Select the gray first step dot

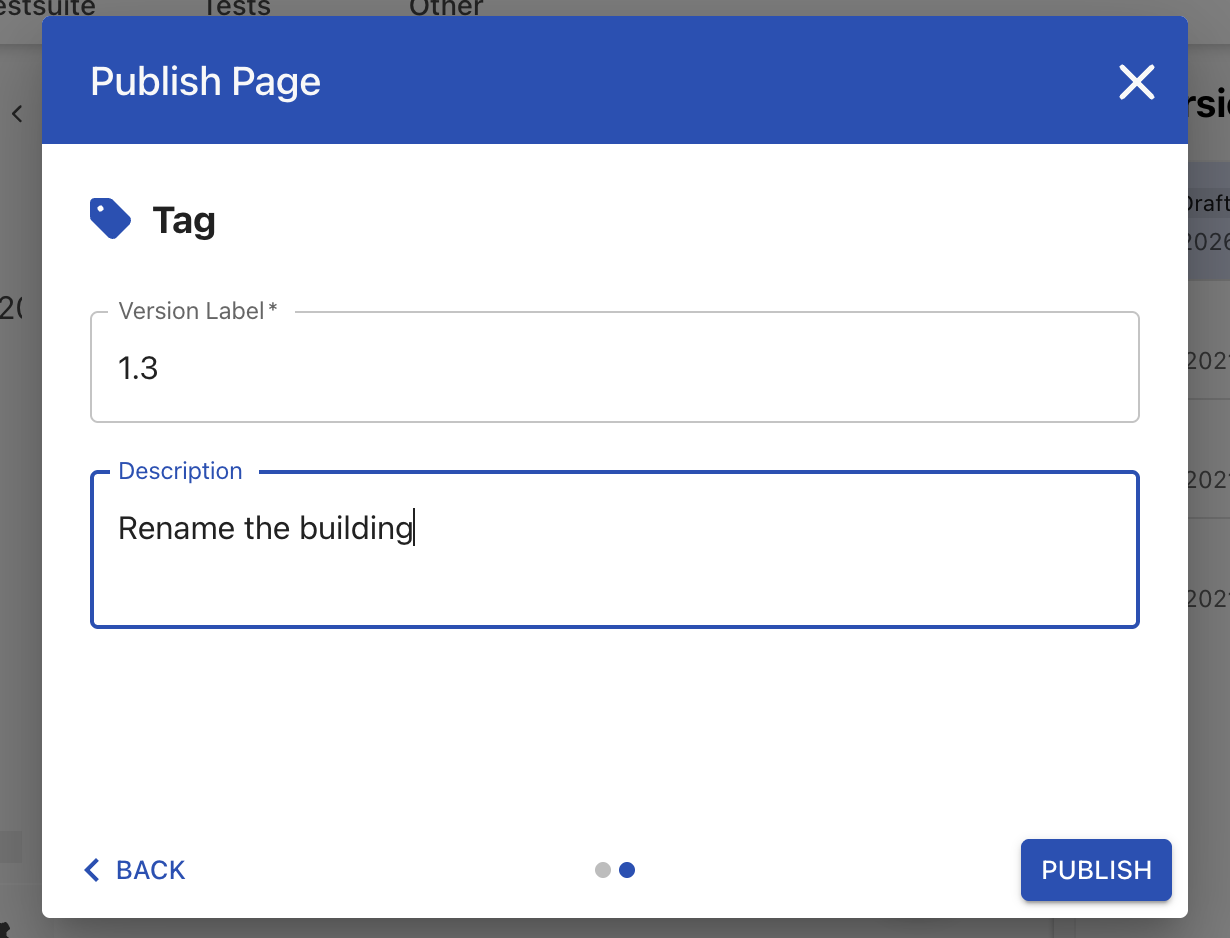(x=602, y=870)
